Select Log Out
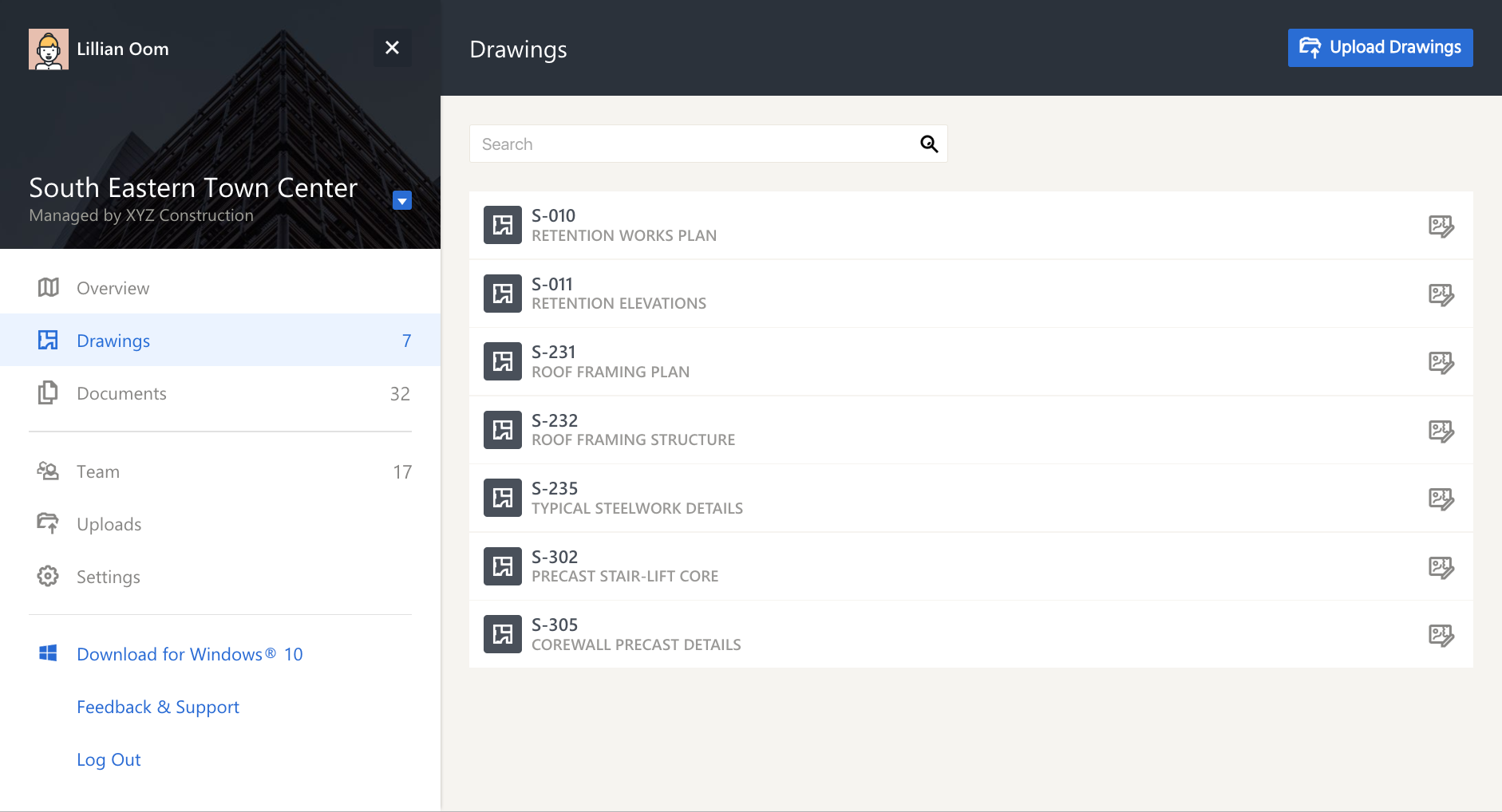The height and width of the screenshot is (812, 1502). tap(109, 759)
